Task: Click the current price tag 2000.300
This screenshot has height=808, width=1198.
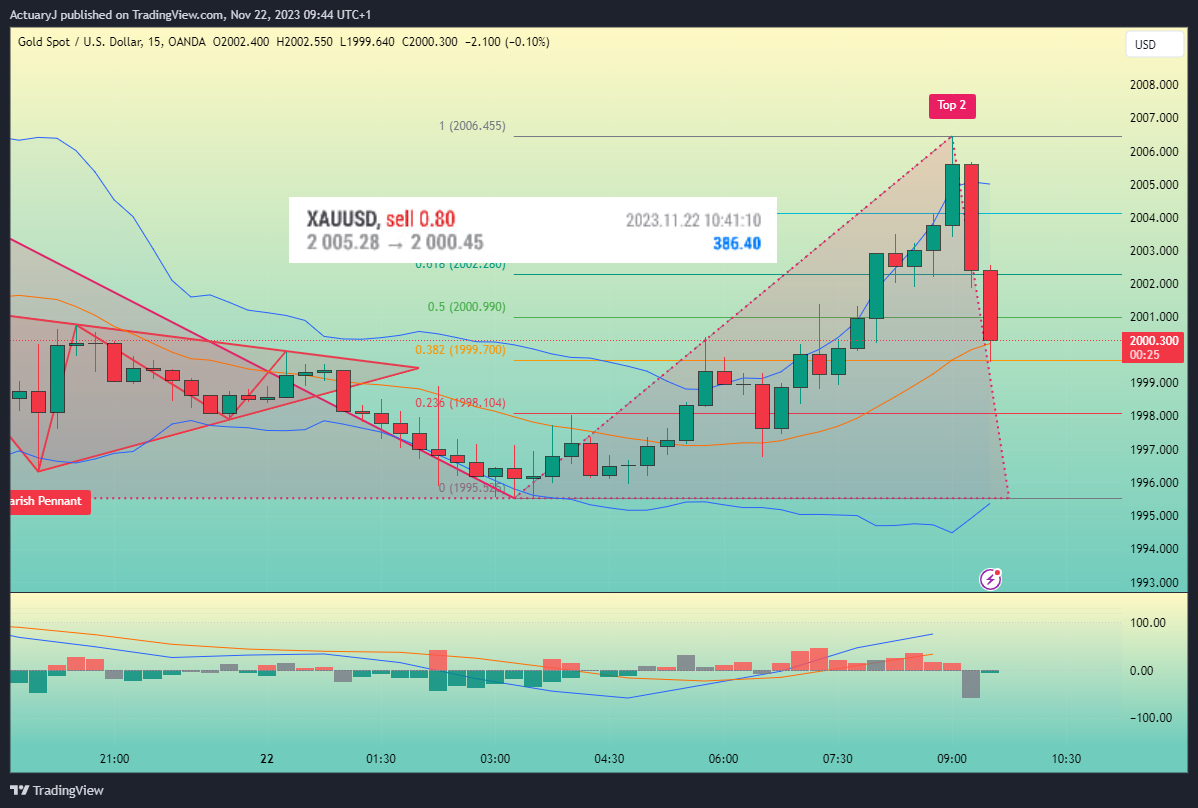Action: click(x=1154, y=347)
